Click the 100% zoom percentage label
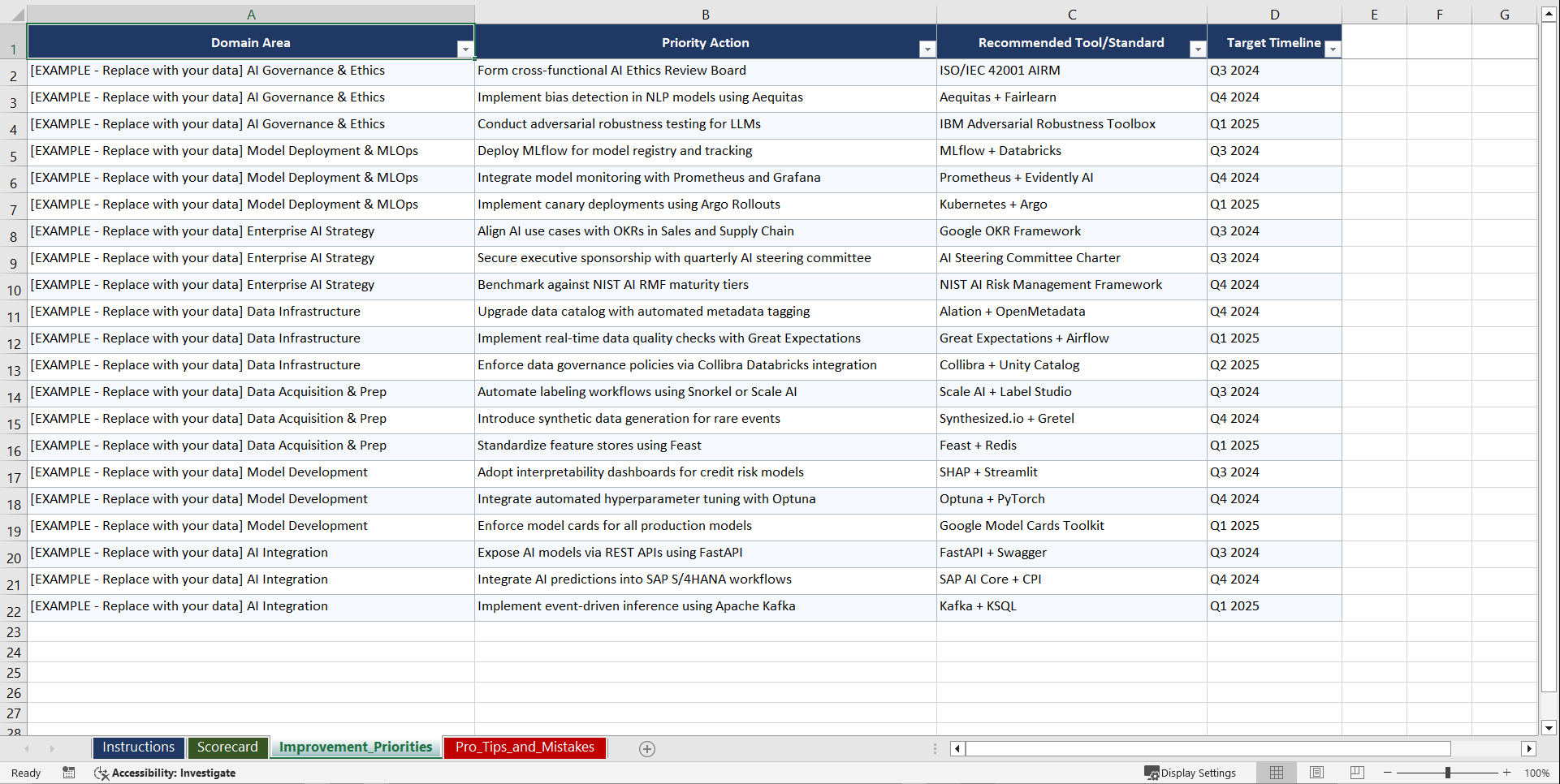Screen dimensions: 1560x784 click(1537, 773)
